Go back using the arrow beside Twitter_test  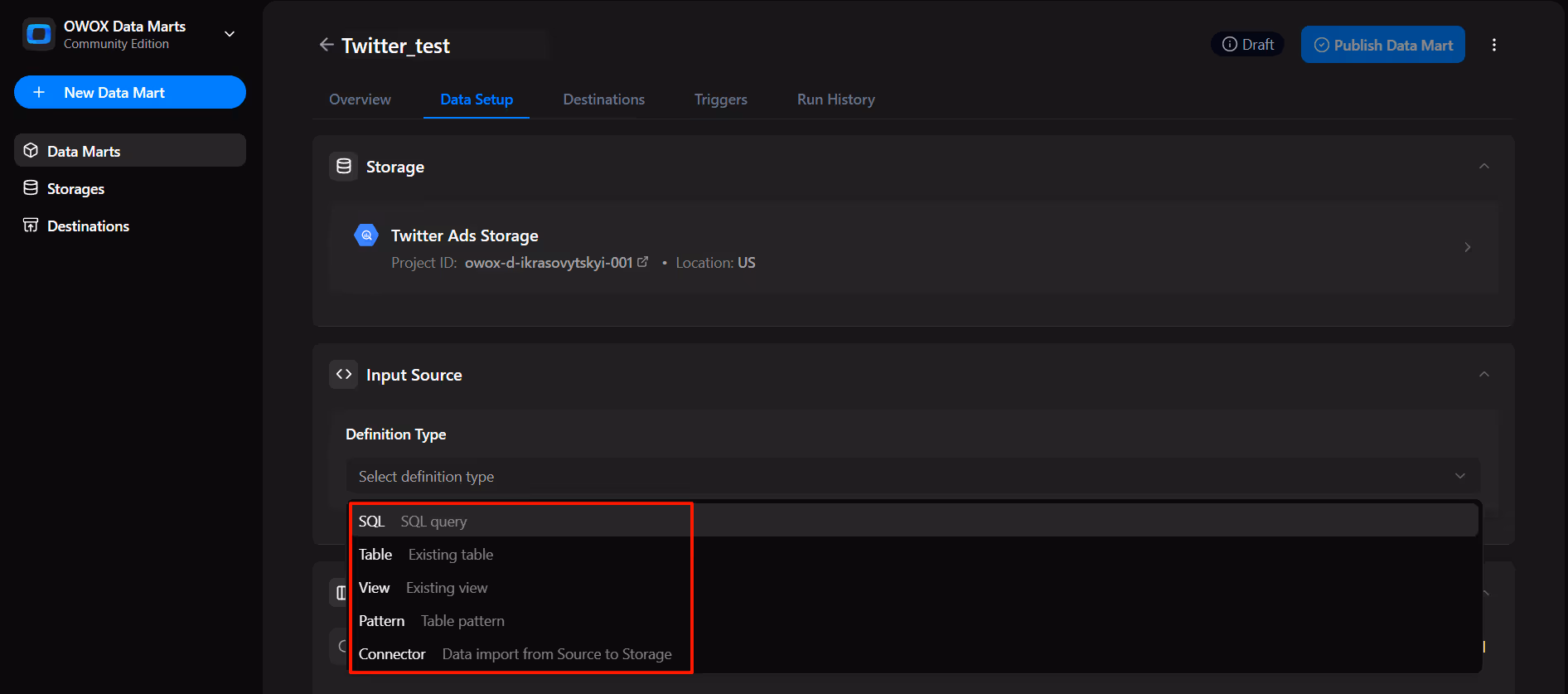click(327, 45)
